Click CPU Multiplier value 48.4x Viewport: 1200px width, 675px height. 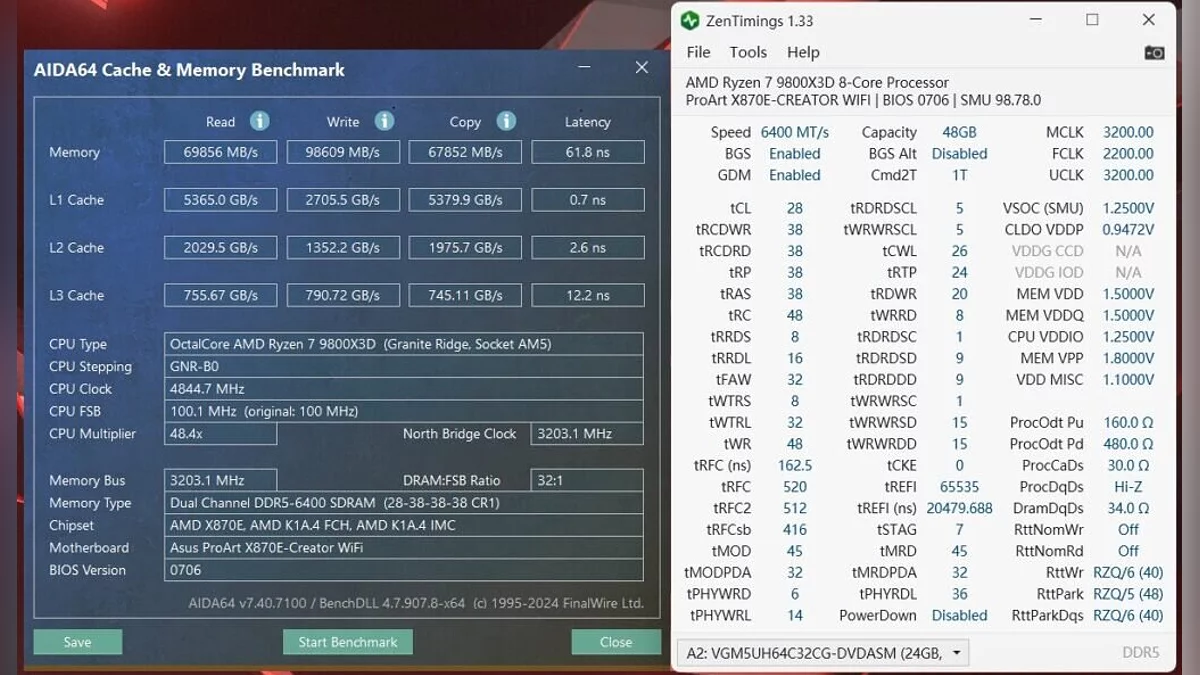click(220, 434)
